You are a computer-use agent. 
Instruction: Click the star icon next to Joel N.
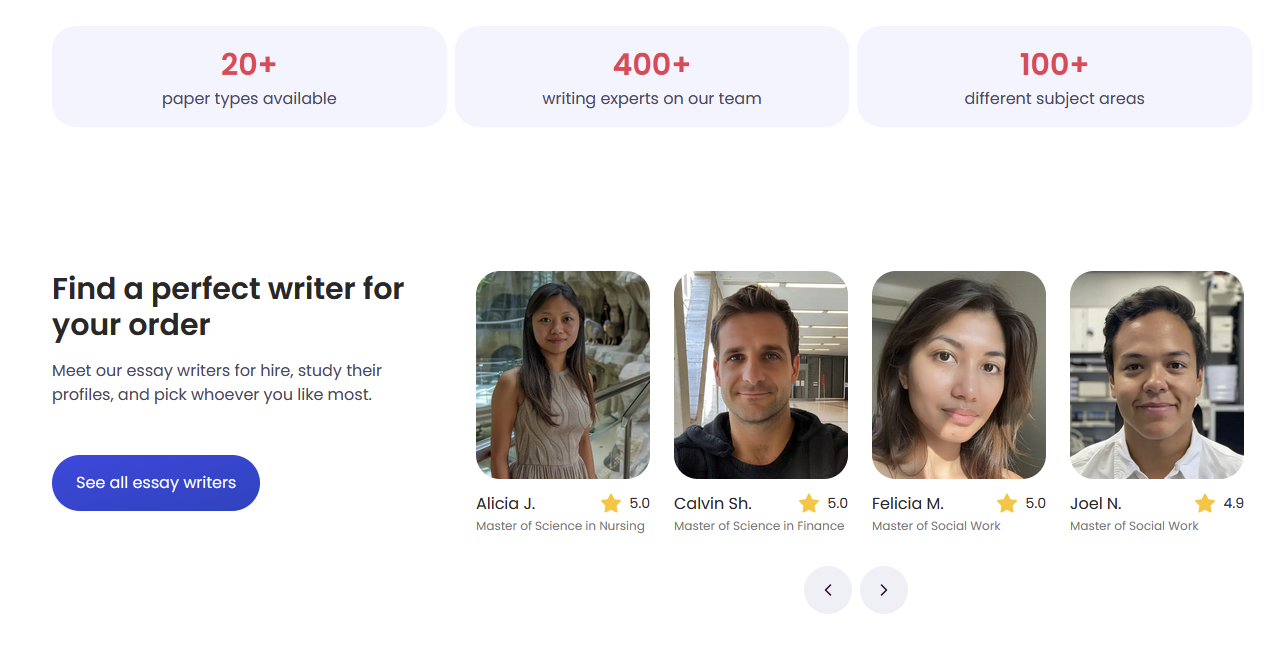coord(1205,503)
